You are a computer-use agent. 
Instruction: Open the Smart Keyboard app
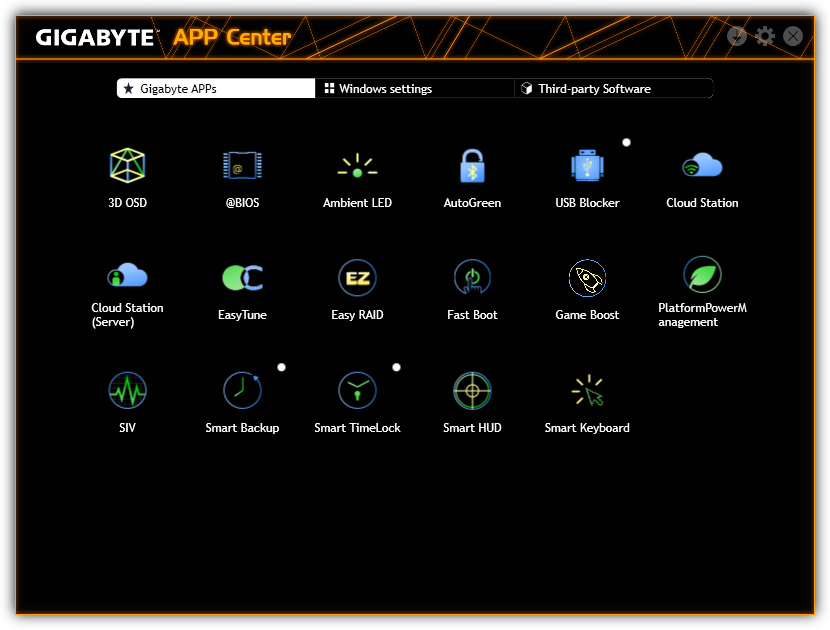click(x=587, y=391)
